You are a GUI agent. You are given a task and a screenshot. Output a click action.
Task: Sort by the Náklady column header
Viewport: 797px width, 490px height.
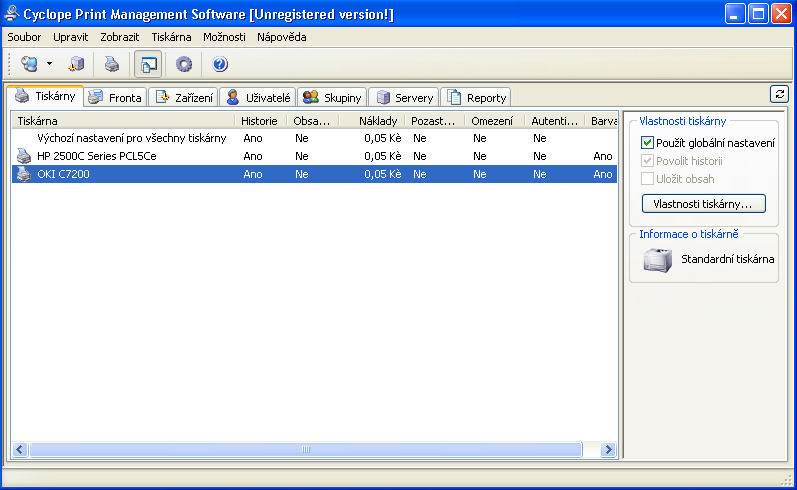pos(373,121)
